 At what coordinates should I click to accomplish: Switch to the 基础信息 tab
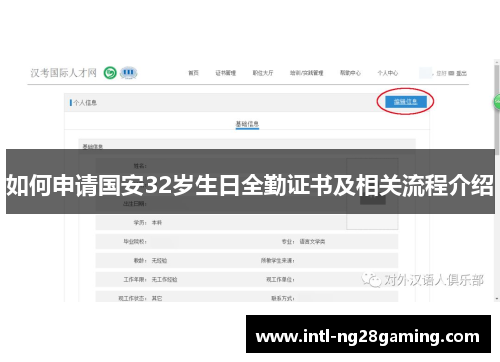247,124
